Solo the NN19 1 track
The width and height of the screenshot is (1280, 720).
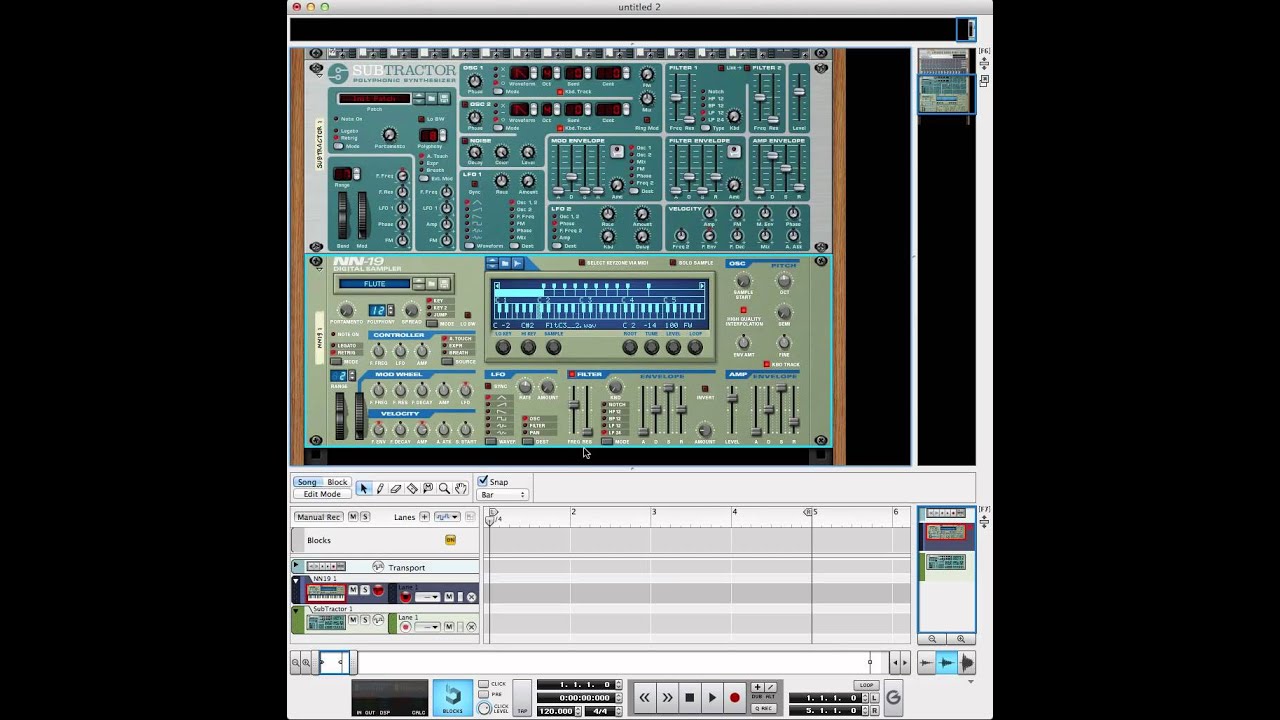pos(365,591)
